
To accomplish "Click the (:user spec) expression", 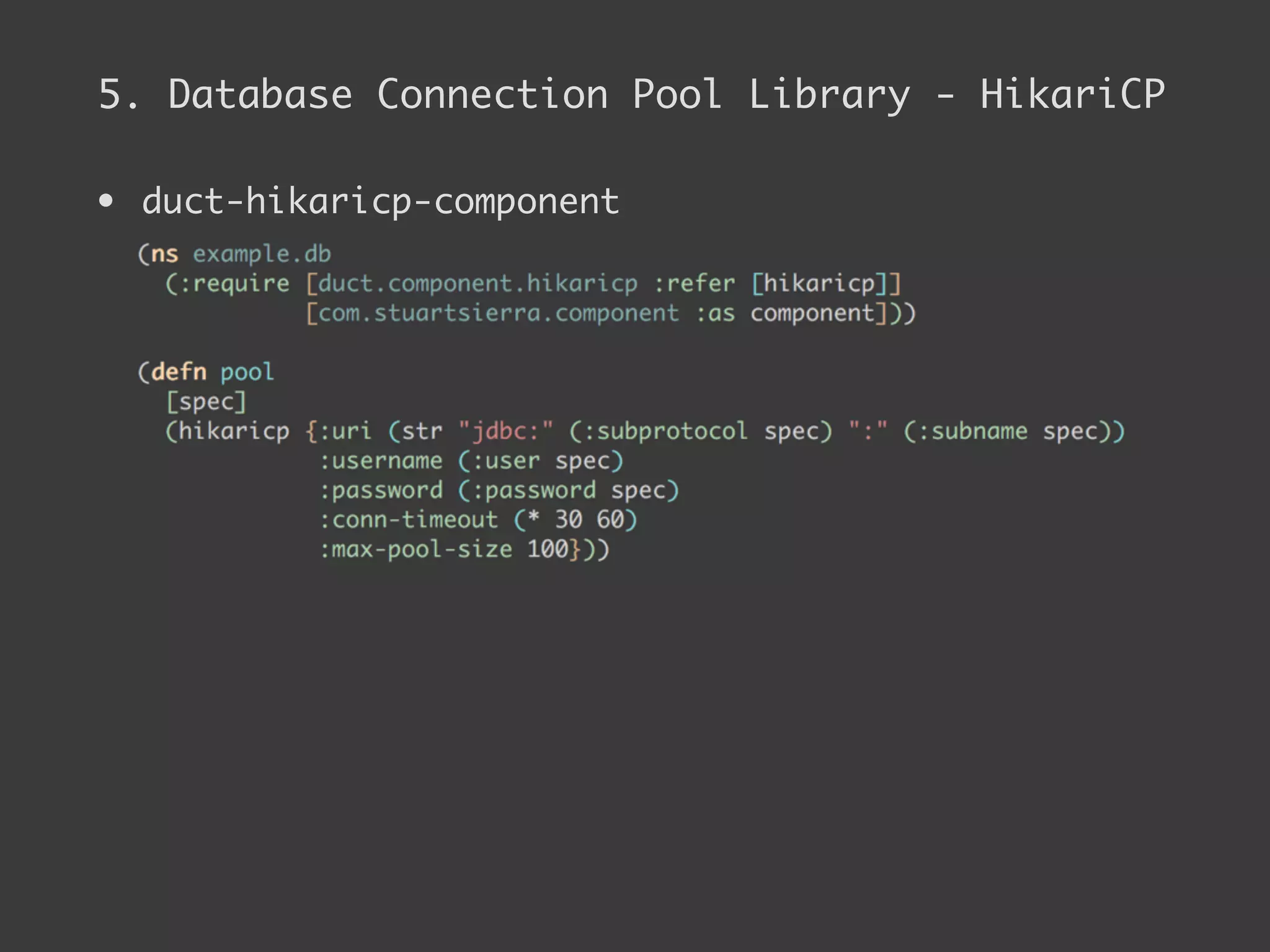I will [x=541, y=461].
